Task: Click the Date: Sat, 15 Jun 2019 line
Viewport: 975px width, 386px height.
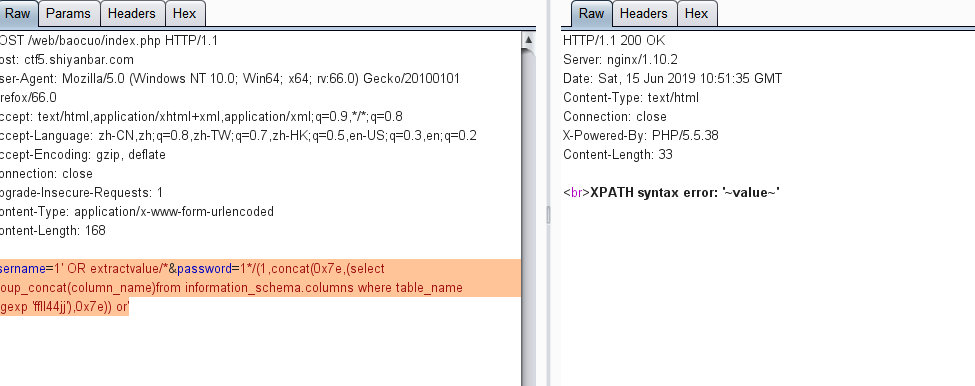Action: click(672, 78)
